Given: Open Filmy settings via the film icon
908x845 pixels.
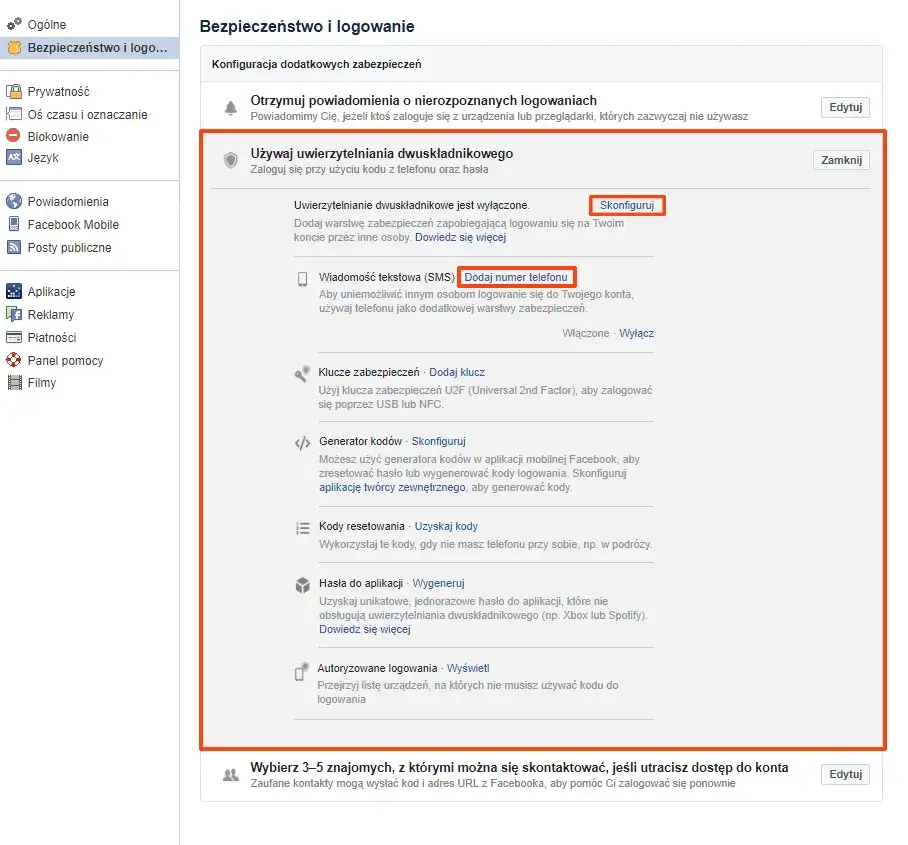Looking at the screenshot, I should pos(13,383).
